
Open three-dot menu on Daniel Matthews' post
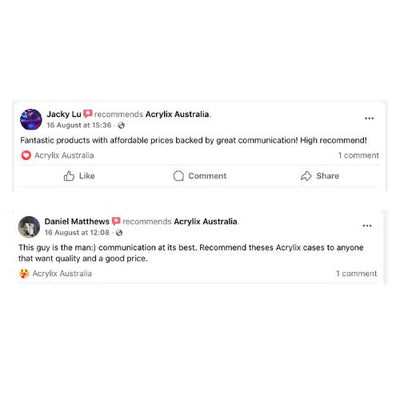click(x=367, y=226)
